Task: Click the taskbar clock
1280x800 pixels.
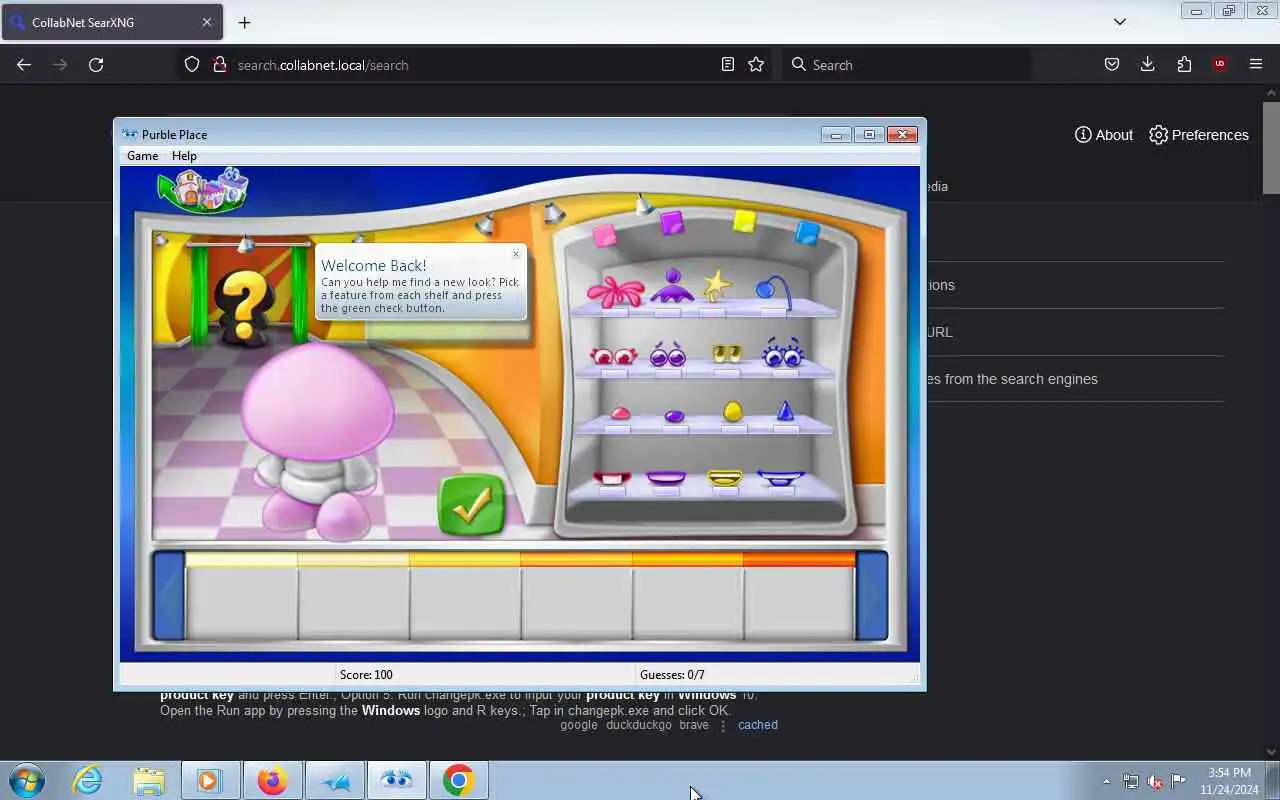Action: click(x=1229, y=781)
